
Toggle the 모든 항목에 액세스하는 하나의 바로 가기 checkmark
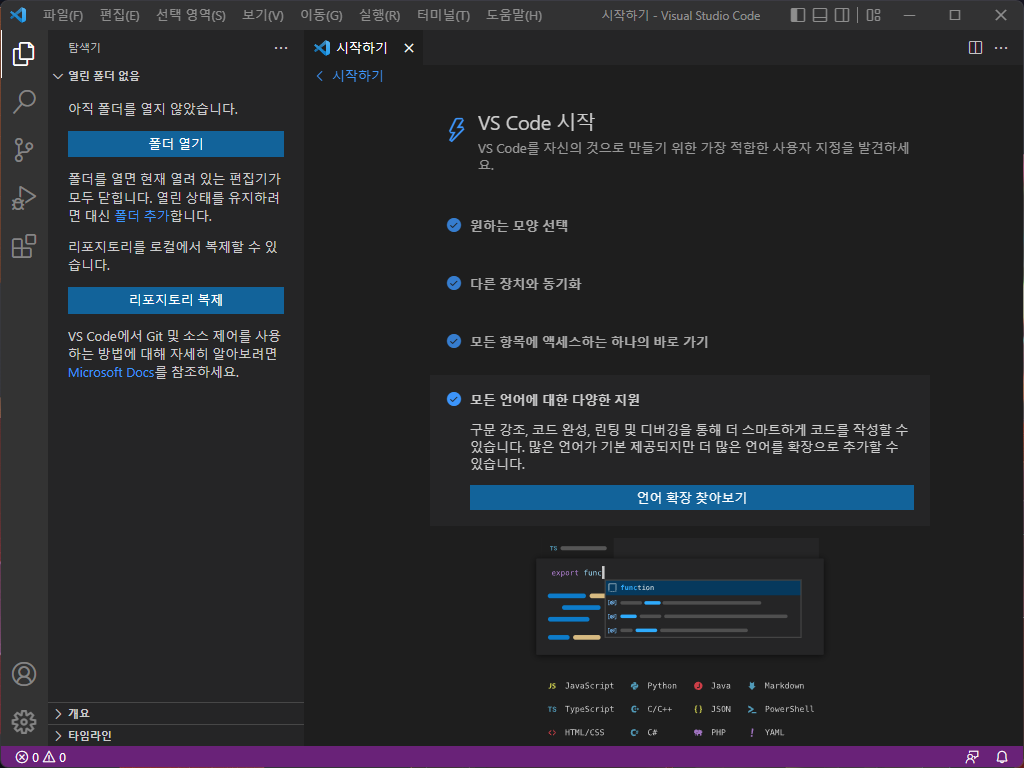coord(454,341)
